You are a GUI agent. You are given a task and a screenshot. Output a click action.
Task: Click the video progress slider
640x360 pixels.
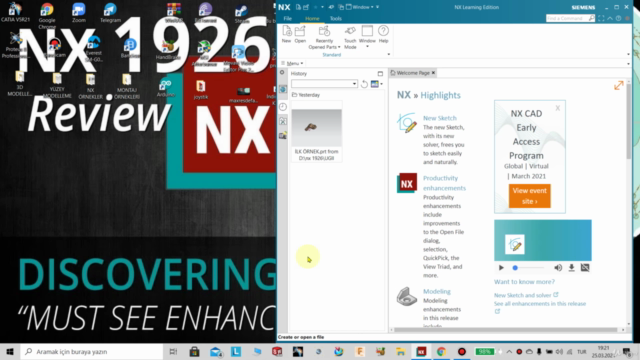529,268
